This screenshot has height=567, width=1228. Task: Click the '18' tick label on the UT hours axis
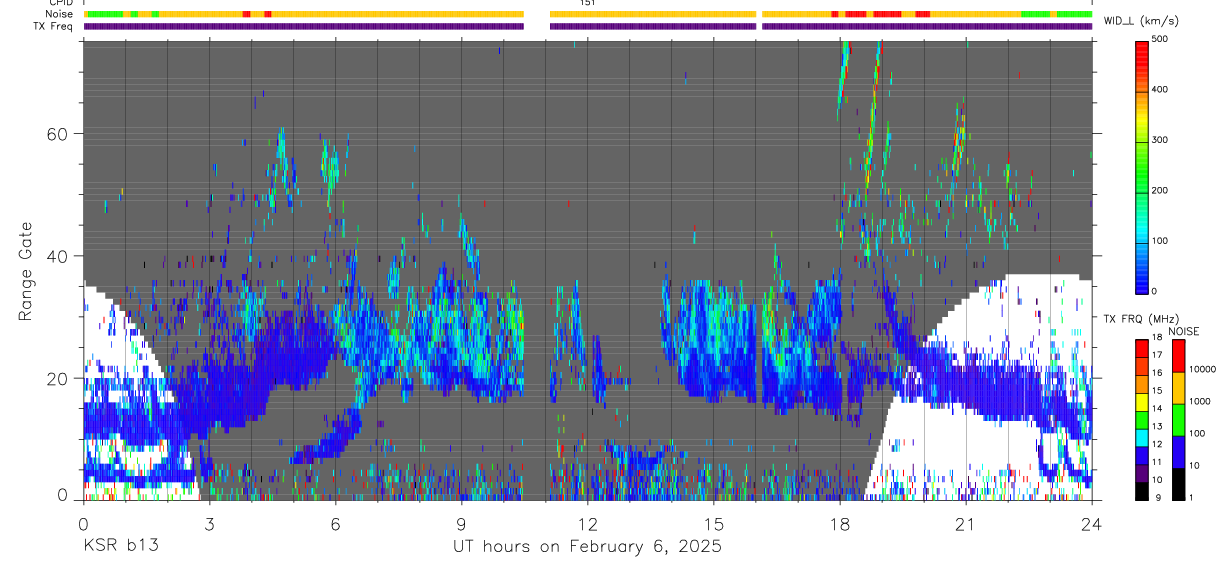tap(840, 524)
